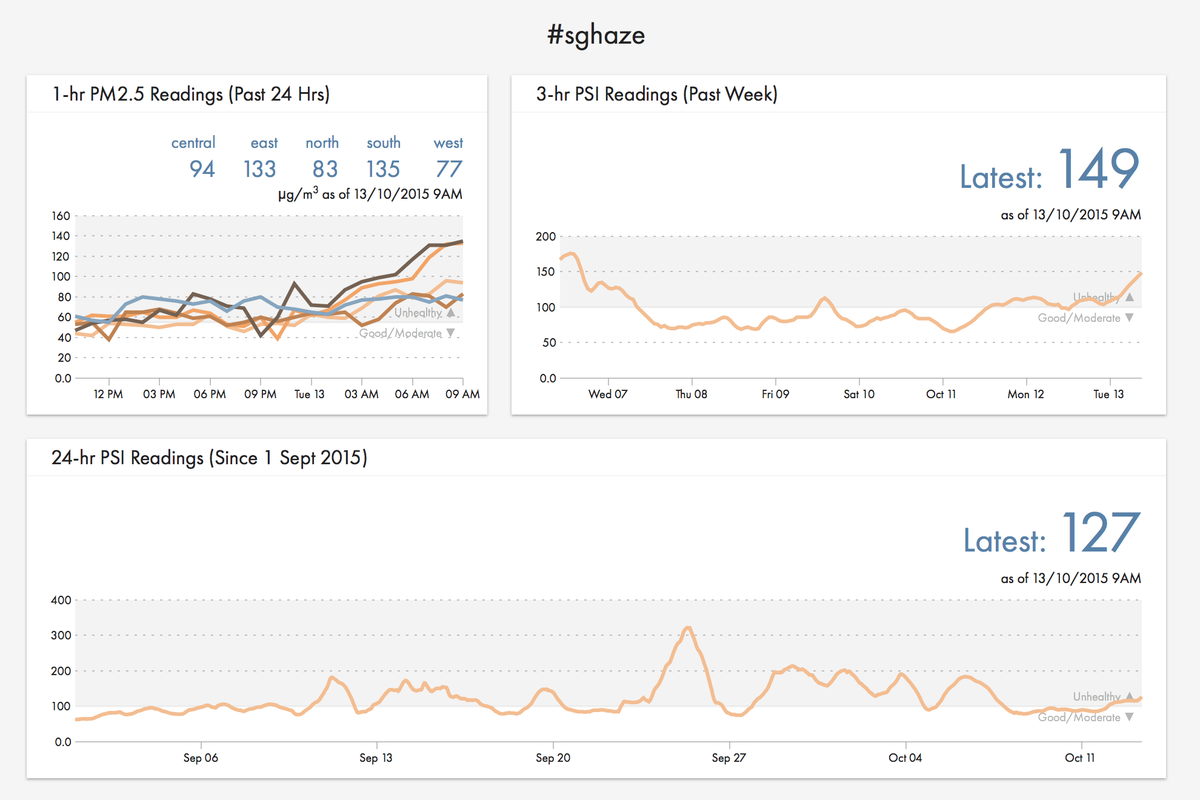The width and height of the screenshot is (1200, 800).
Task: Click the west reading value 77
Action: [449, 169]
